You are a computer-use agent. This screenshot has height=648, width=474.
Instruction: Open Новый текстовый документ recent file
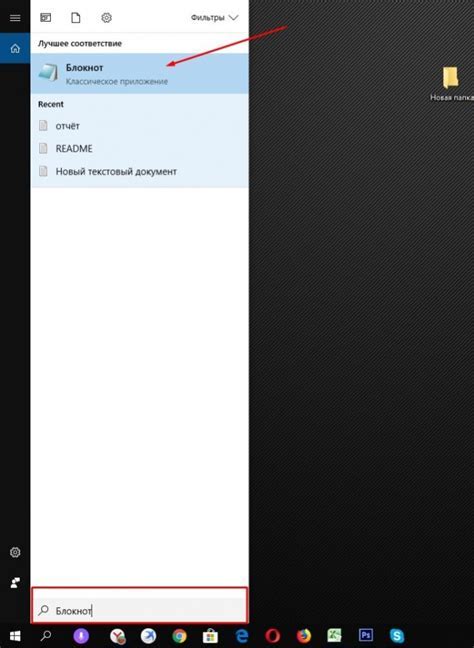pyautogui.click(x=140, y=171)
